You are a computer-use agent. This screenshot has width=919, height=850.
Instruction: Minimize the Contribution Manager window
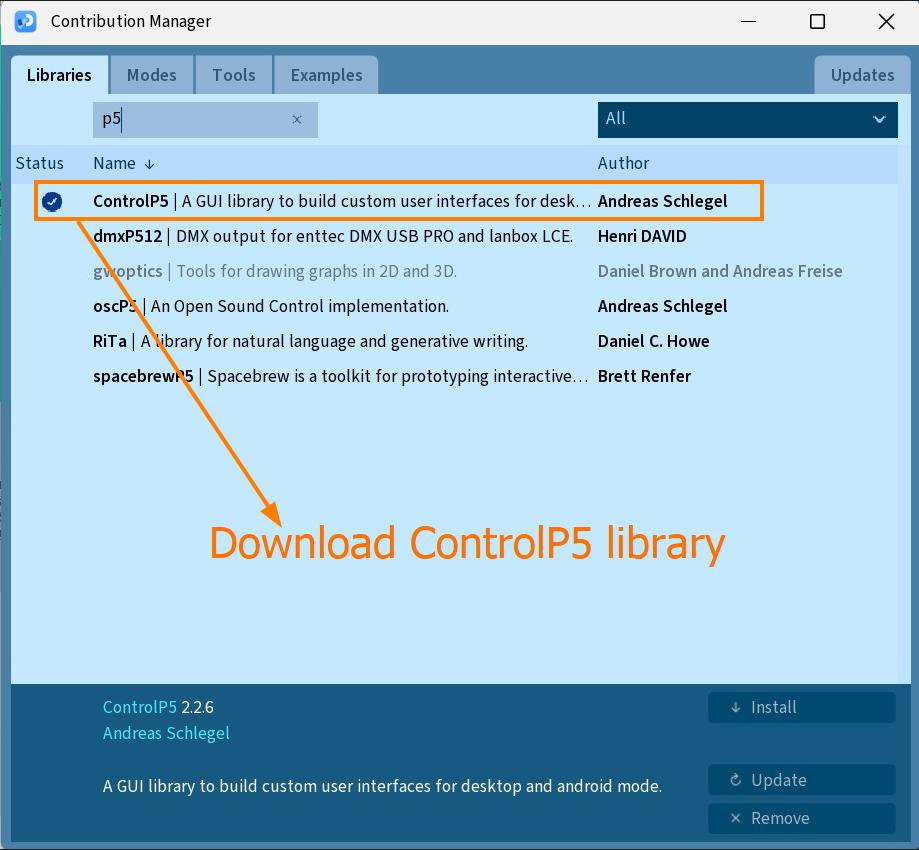(748, 22)
